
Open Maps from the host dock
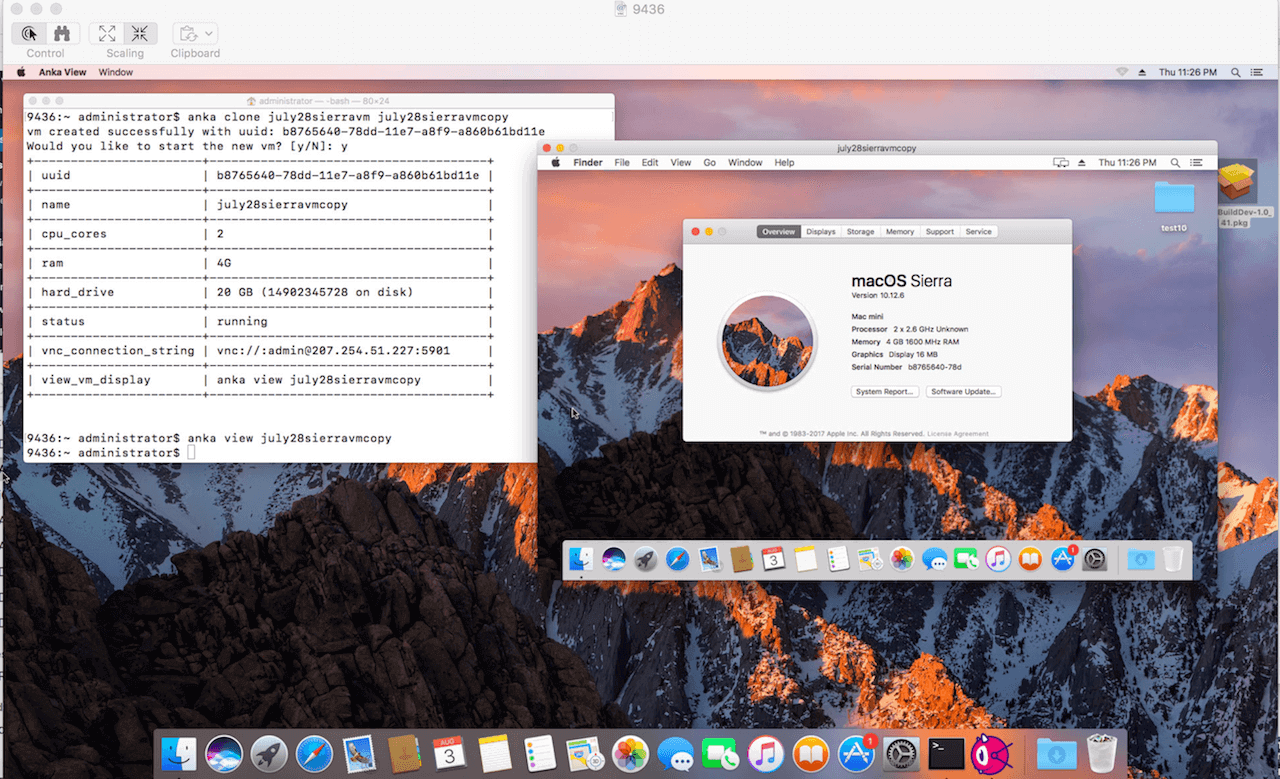point(584,753)
